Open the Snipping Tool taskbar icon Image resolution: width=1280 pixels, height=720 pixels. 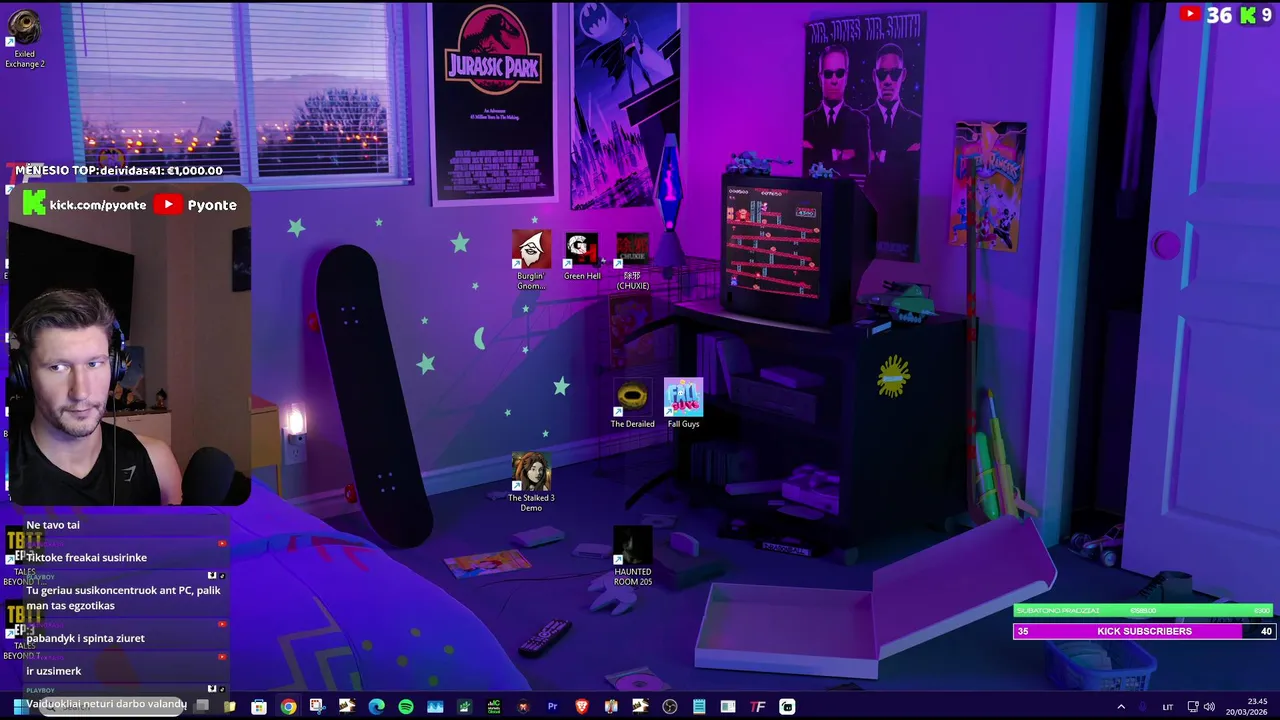click(317, 706)
